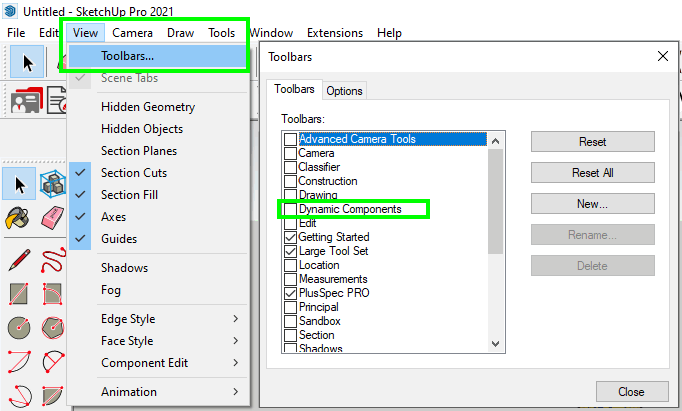Uncheck the PlusSpec PRO toolbar
The image size is (682, 411).
point(290,293)
